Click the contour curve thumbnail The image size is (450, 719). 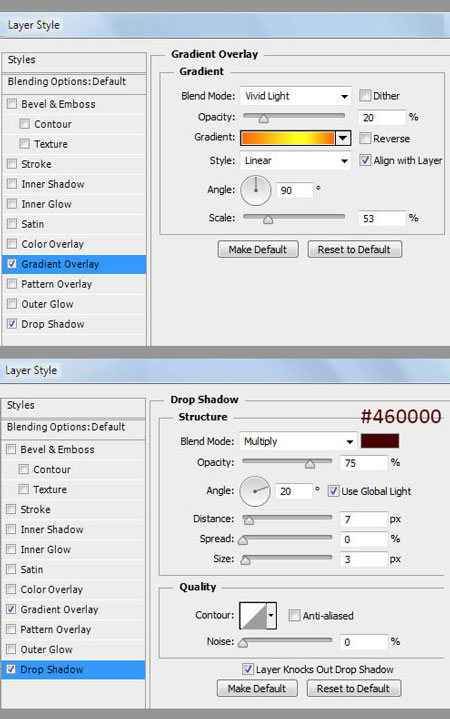pyautogui.click(x=253, y=615)
